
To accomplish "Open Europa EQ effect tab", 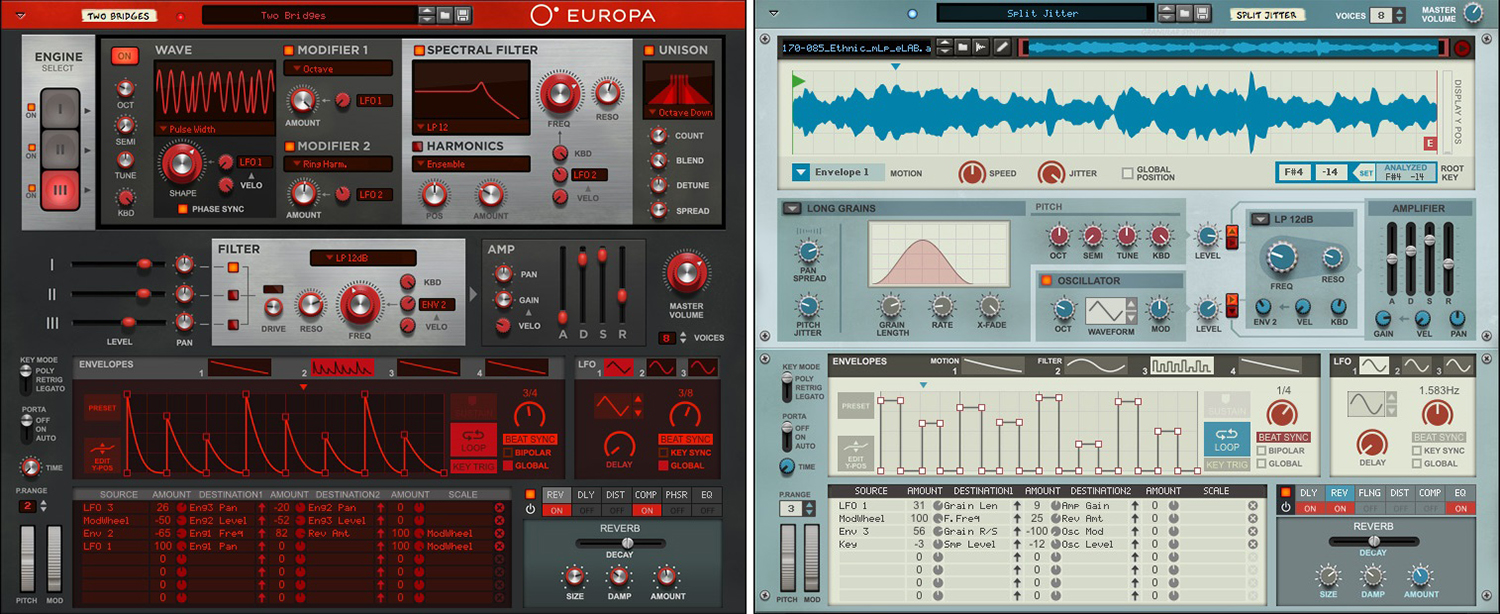I will (x=706, y=494).
